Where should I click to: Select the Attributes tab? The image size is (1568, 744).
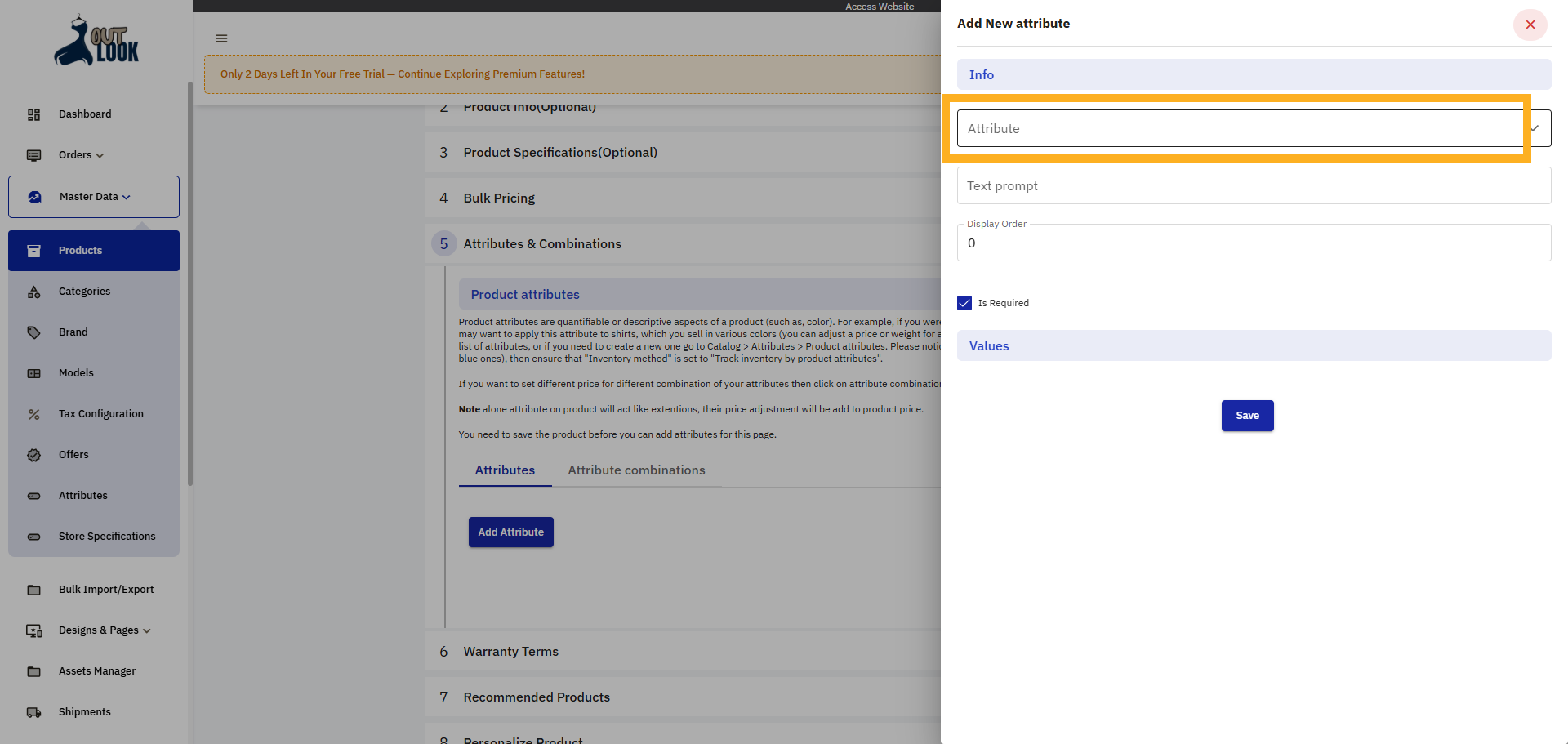pyautogui.click(x=505, y=470)
